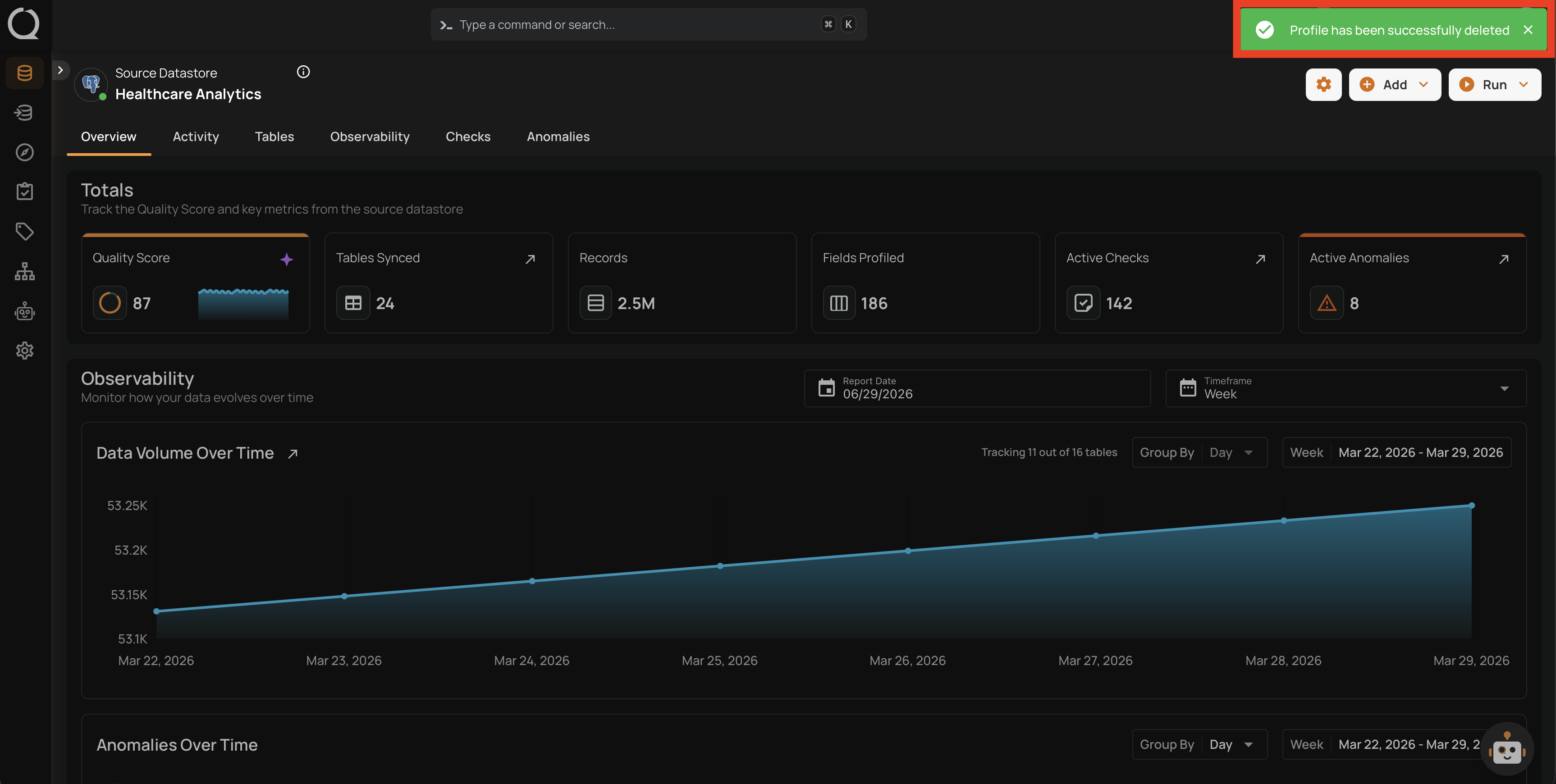Click the Active Anomalies warning icon
The width and height of the screenshot is (1556, 784).
(1327, 303)
